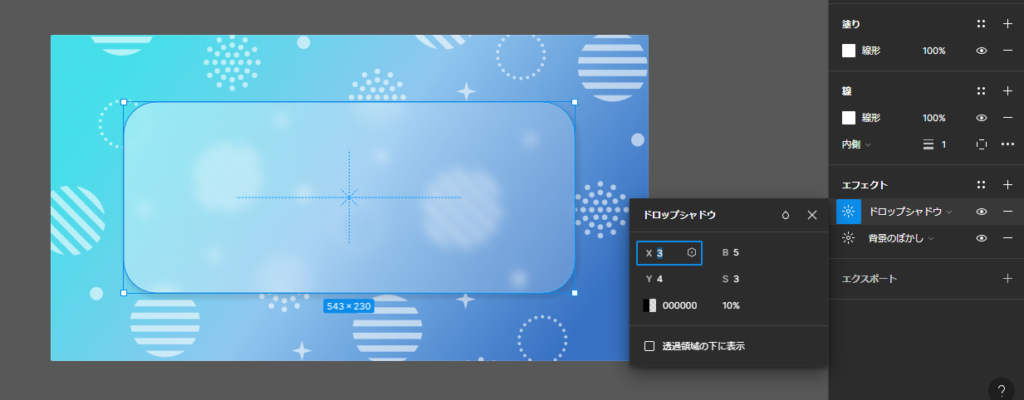This screenshot has height=400, width=1024.
Task: Click the shadow opacity 10%
Action: coord(731,305)
